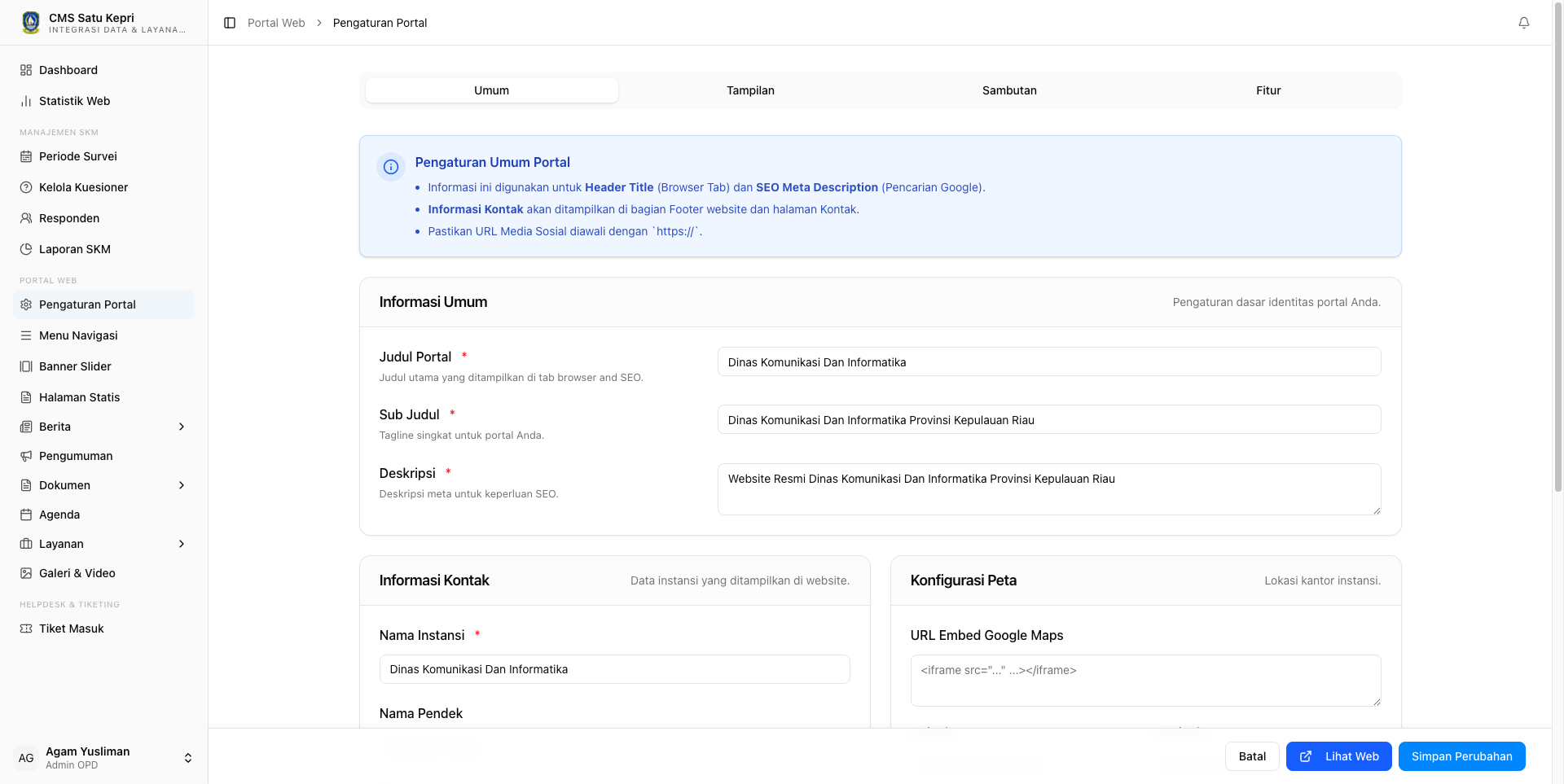Go to Kelola Kuesioner
1564x784 pixels.
(103, 187)
